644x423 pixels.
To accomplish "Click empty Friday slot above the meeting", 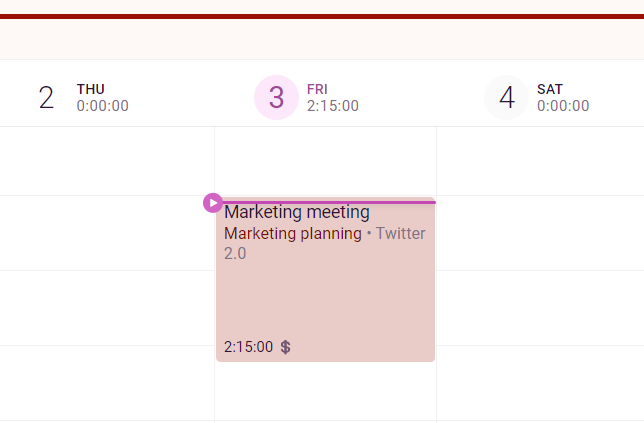I will 325,161.
